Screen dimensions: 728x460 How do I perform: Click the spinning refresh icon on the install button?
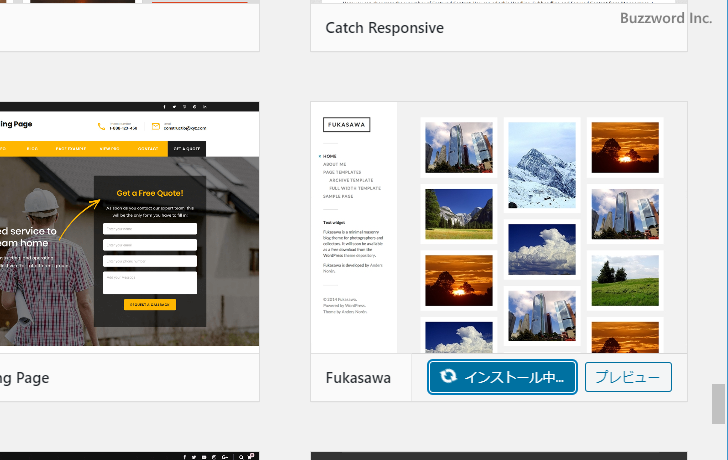click(448, 377)
